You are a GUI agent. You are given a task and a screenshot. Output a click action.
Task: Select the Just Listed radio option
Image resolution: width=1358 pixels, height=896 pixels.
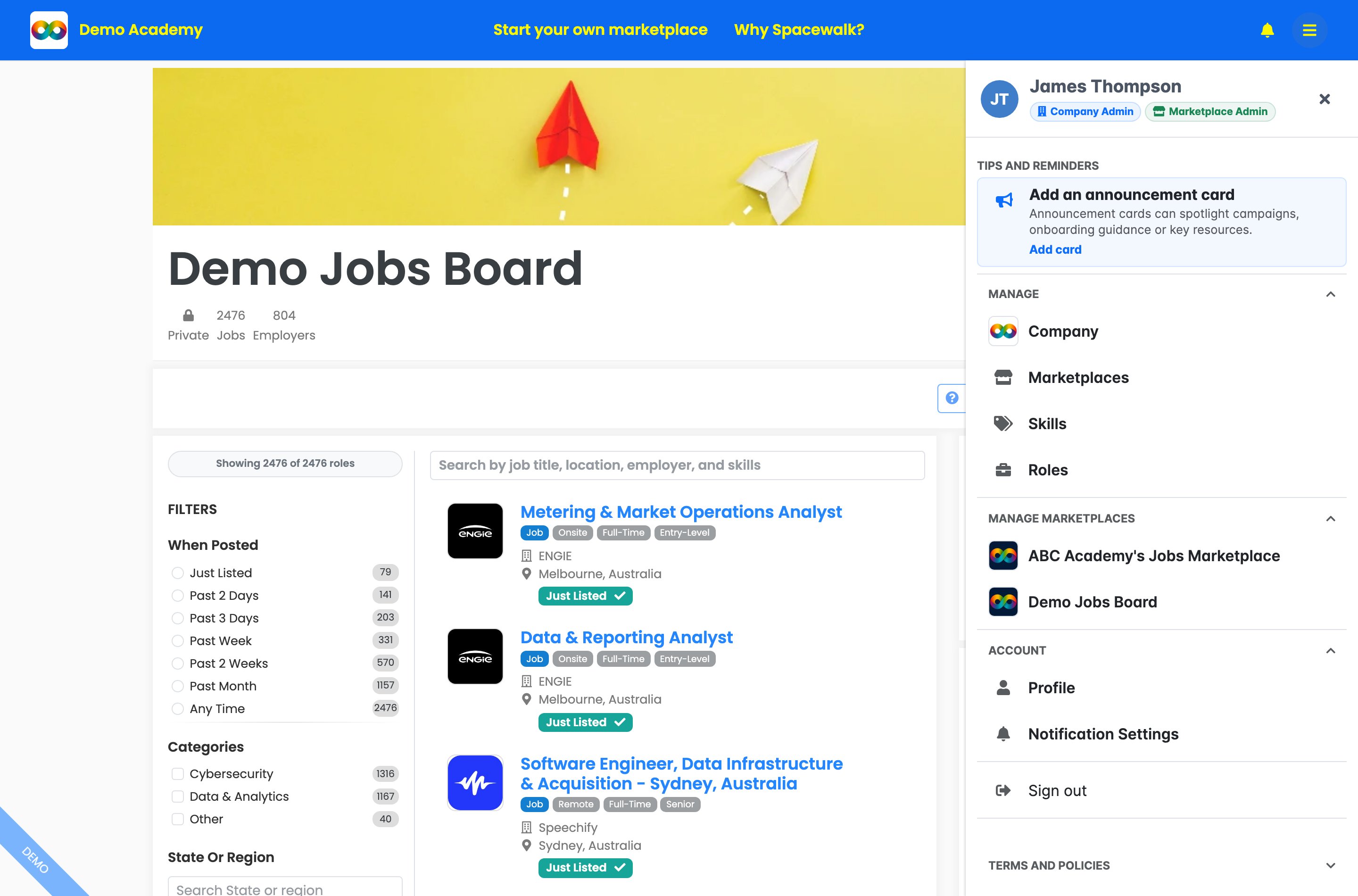(178, 572)
